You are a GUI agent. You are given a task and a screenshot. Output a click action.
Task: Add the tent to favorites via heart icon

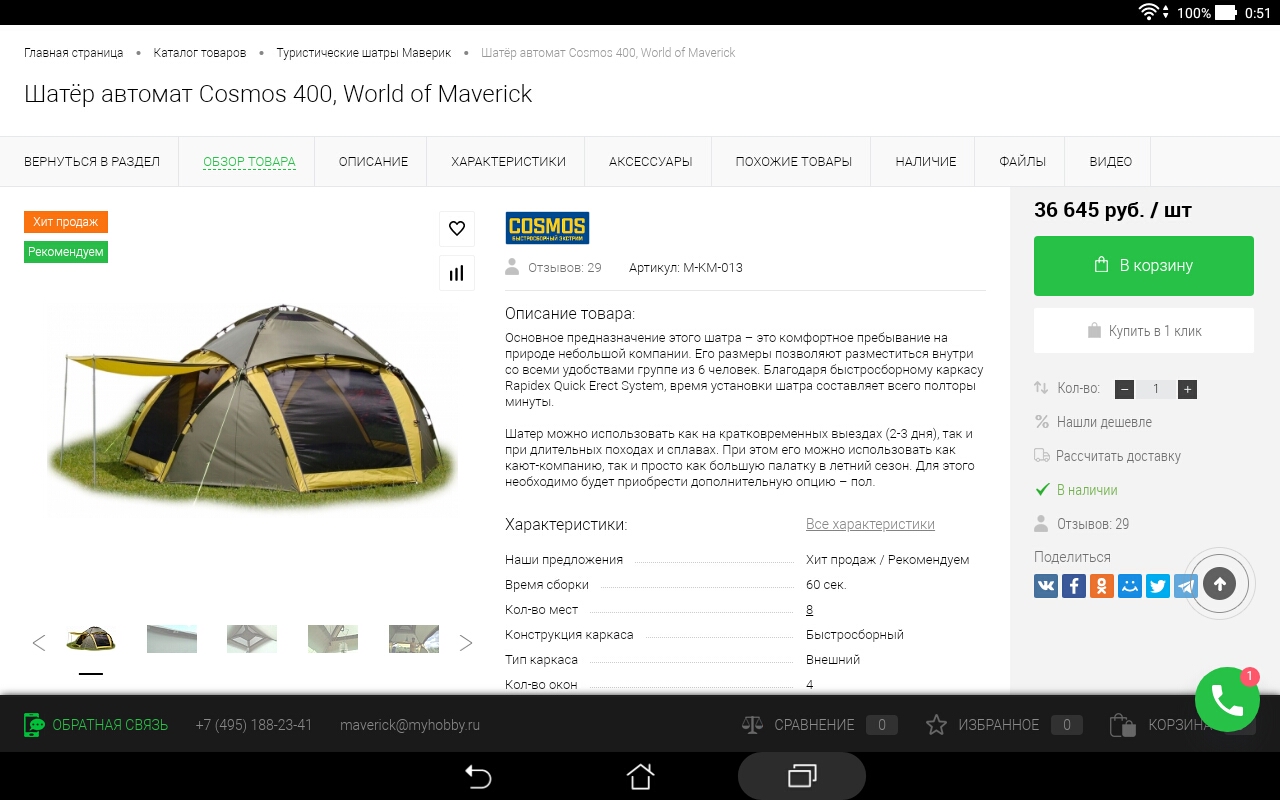[457, 228]
